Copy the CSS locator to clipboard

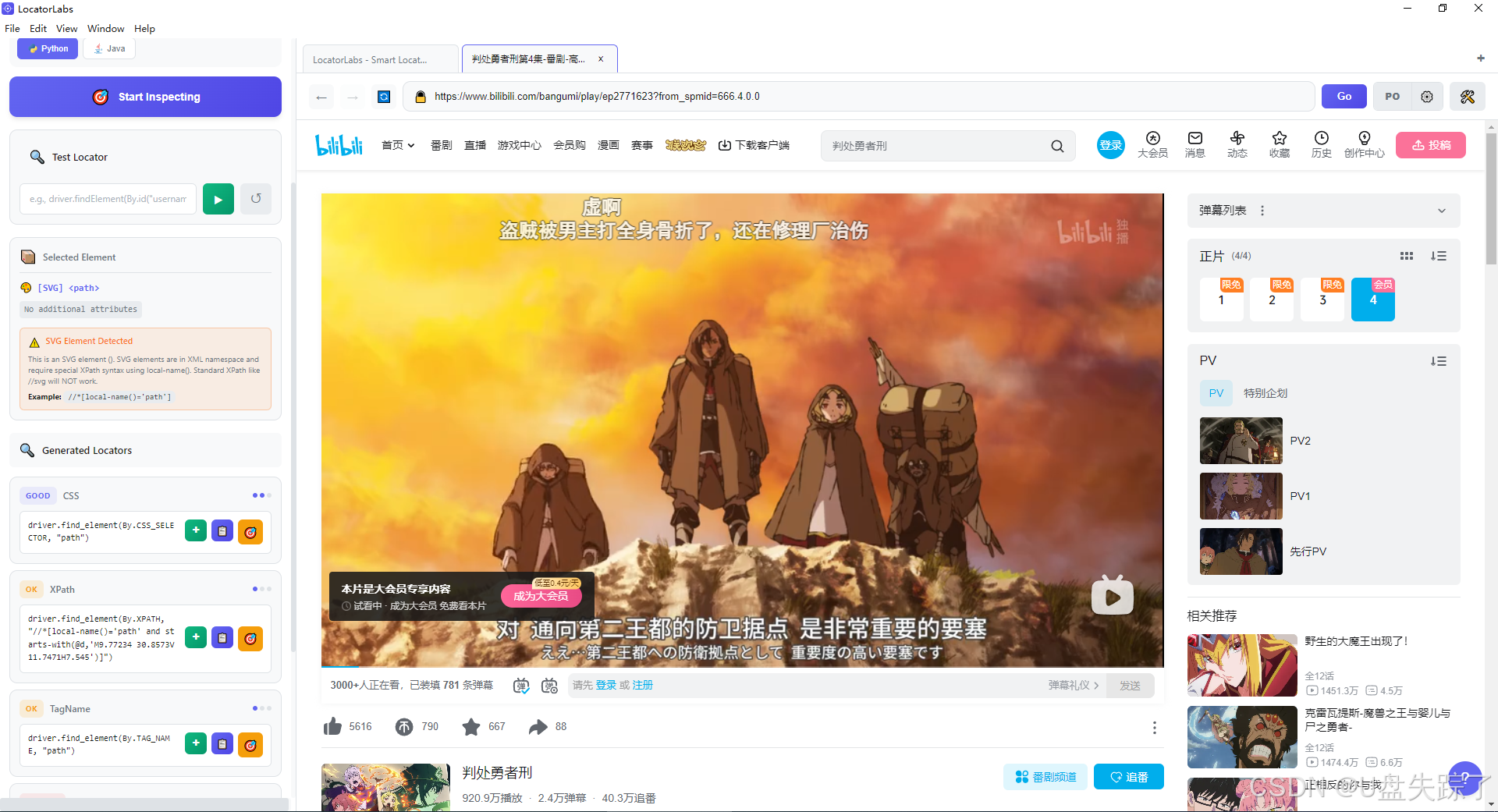222,531
